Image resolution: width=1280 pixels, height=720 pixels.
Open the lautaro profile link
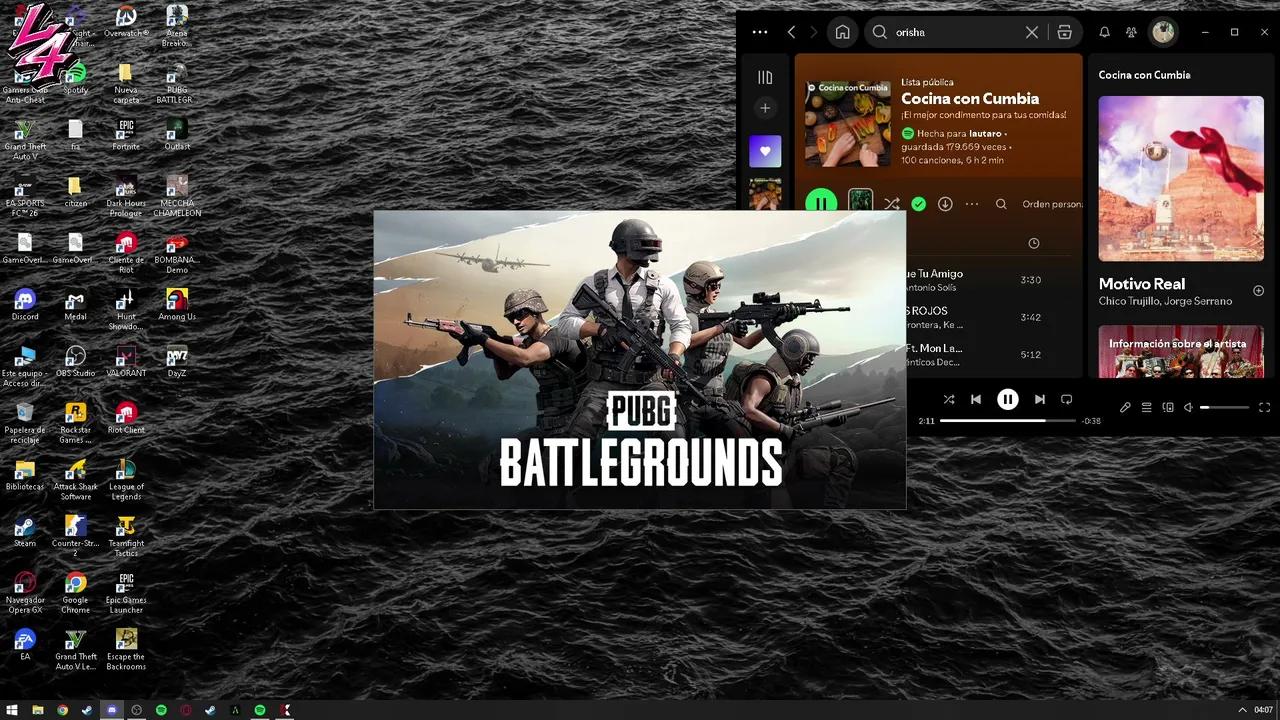(x=986, y=133)
